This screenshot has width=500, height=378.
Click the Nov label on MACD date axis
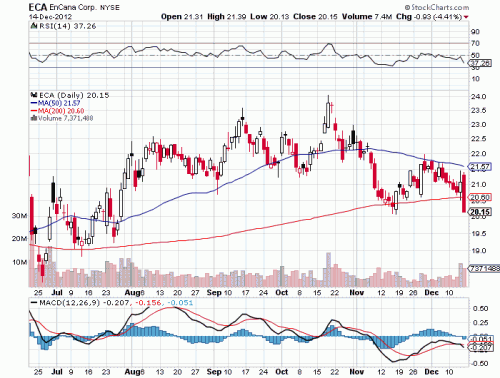point(356,372)
